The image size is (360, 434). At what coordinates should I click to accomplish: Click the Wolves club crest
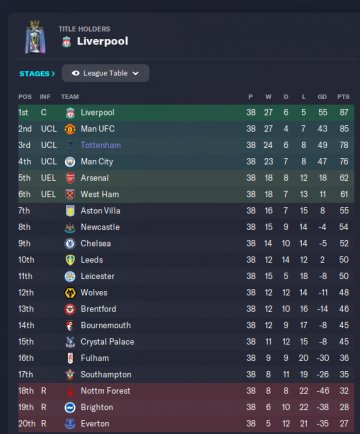pyautogui.click(x=70, y=293)
